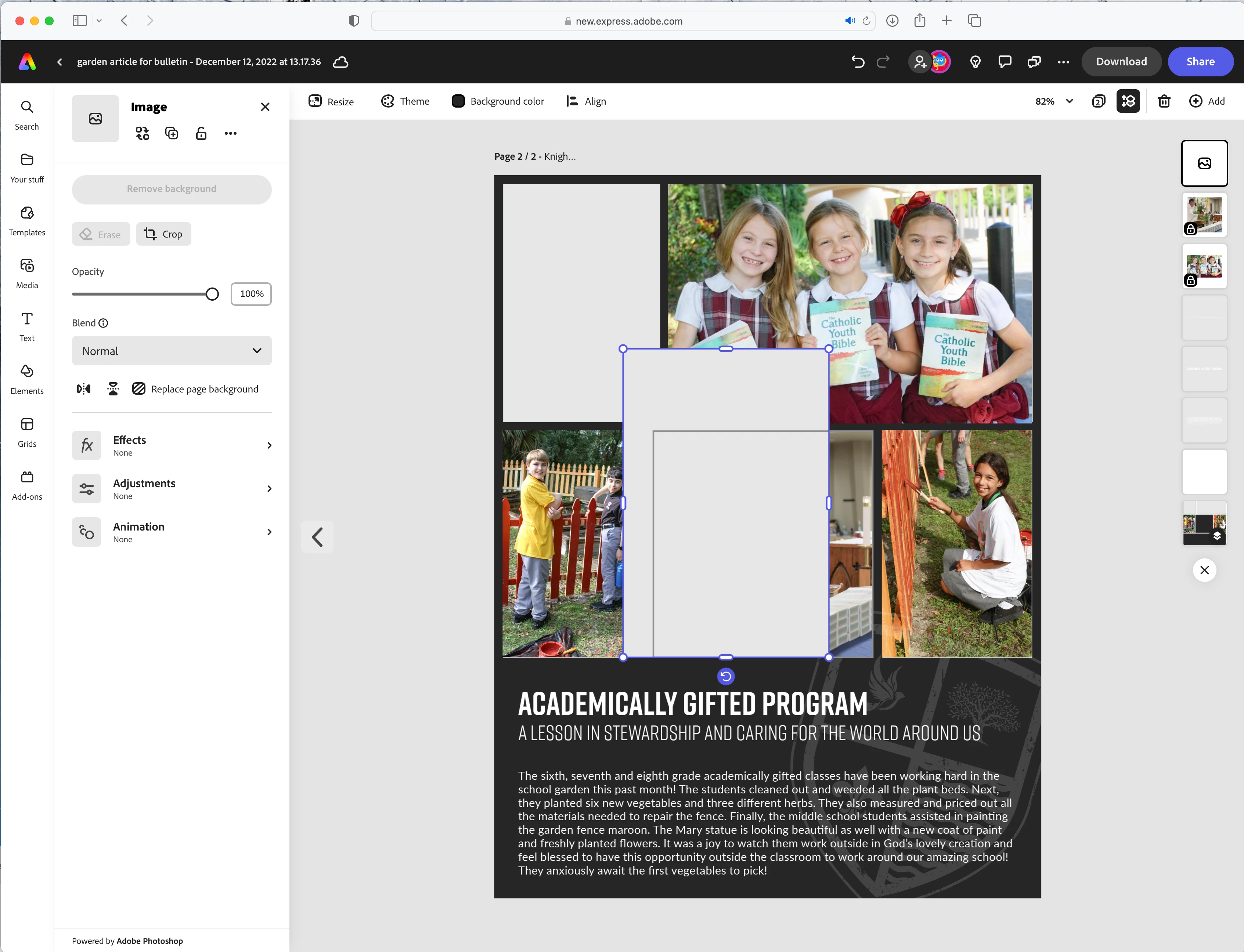Viewport: 1244px width, 952px height.
Task: Delete the page with the trash icon
Action: 1164,101
